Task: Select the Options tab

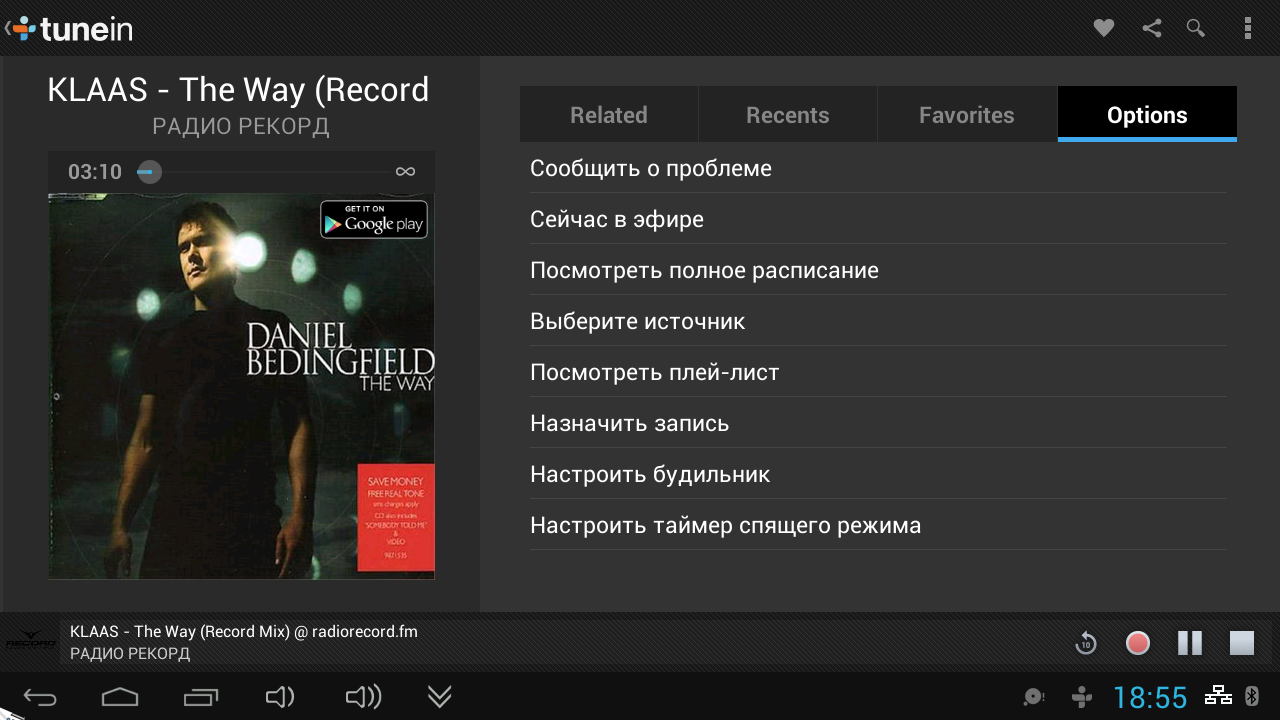Action: pyautogui.click(x=1147, y=115)
